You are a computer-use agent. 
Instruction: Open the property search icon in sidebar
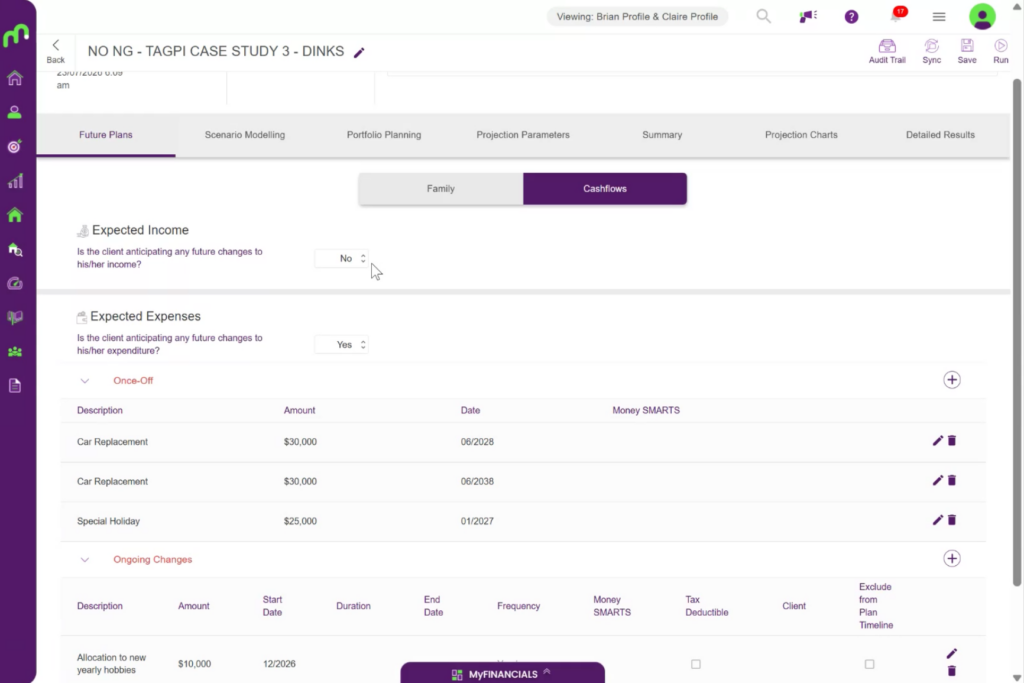[x=14, y=249]
